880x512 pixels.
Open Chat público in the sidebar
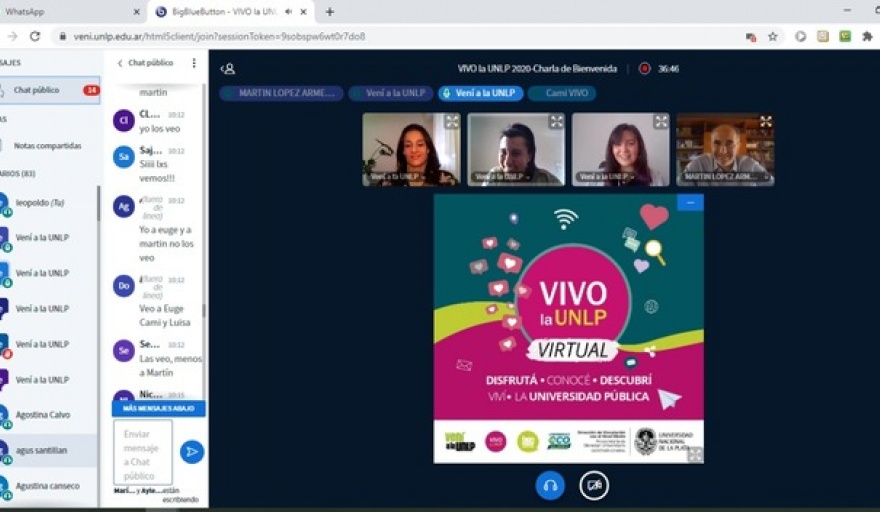click(49, 90)
